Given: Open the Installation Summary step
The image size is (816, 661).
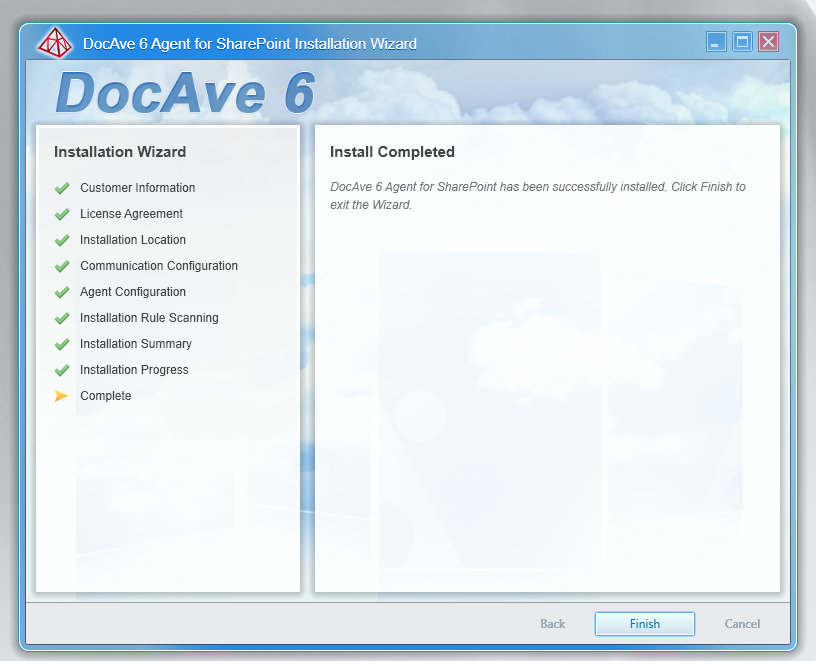Looking at the screenshot, I should point(136,344).
